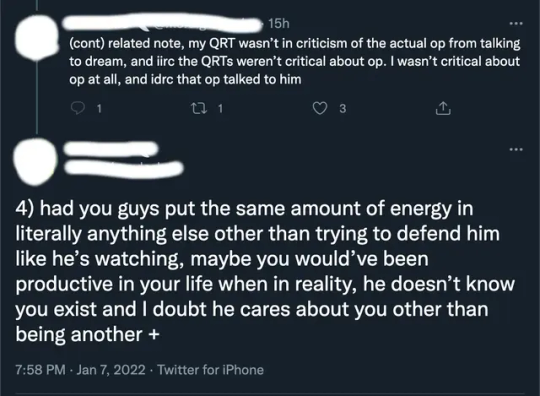View the reply count of 1
This screenshot has height=396, width=540.
pyautogui.click(x=99, y=109)
